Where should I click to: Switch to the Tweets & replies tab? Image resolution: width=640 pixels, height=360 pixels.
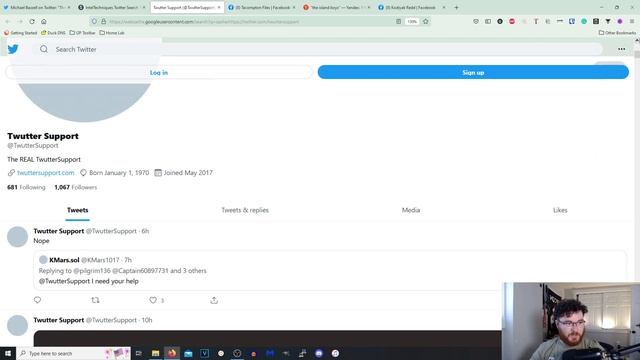pos(245,210)
